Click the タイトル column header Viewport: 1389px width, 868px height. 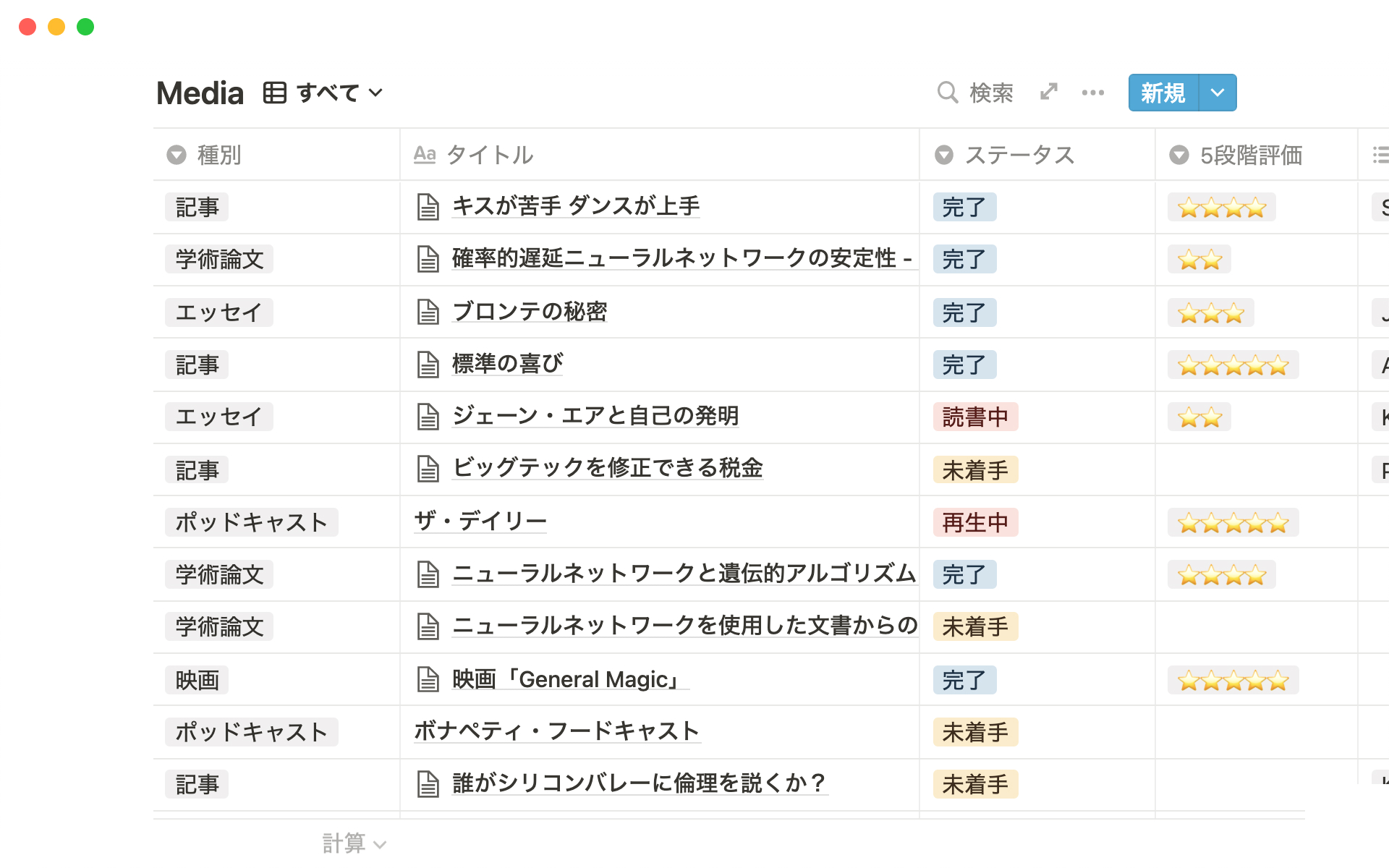pos(489,155)
